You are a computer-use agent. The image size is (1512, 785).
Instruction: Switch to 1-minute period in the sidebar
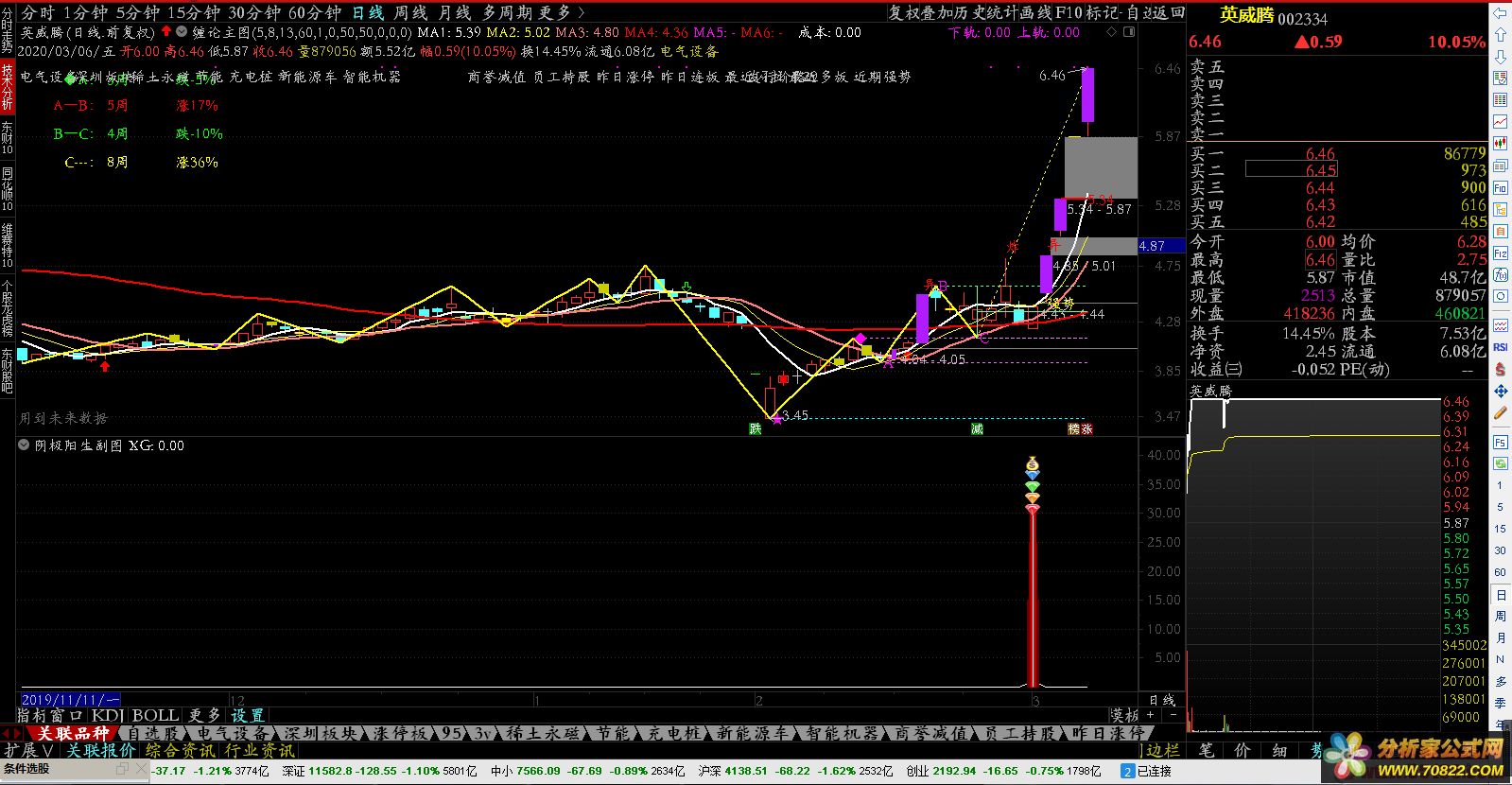point(1501,485)
